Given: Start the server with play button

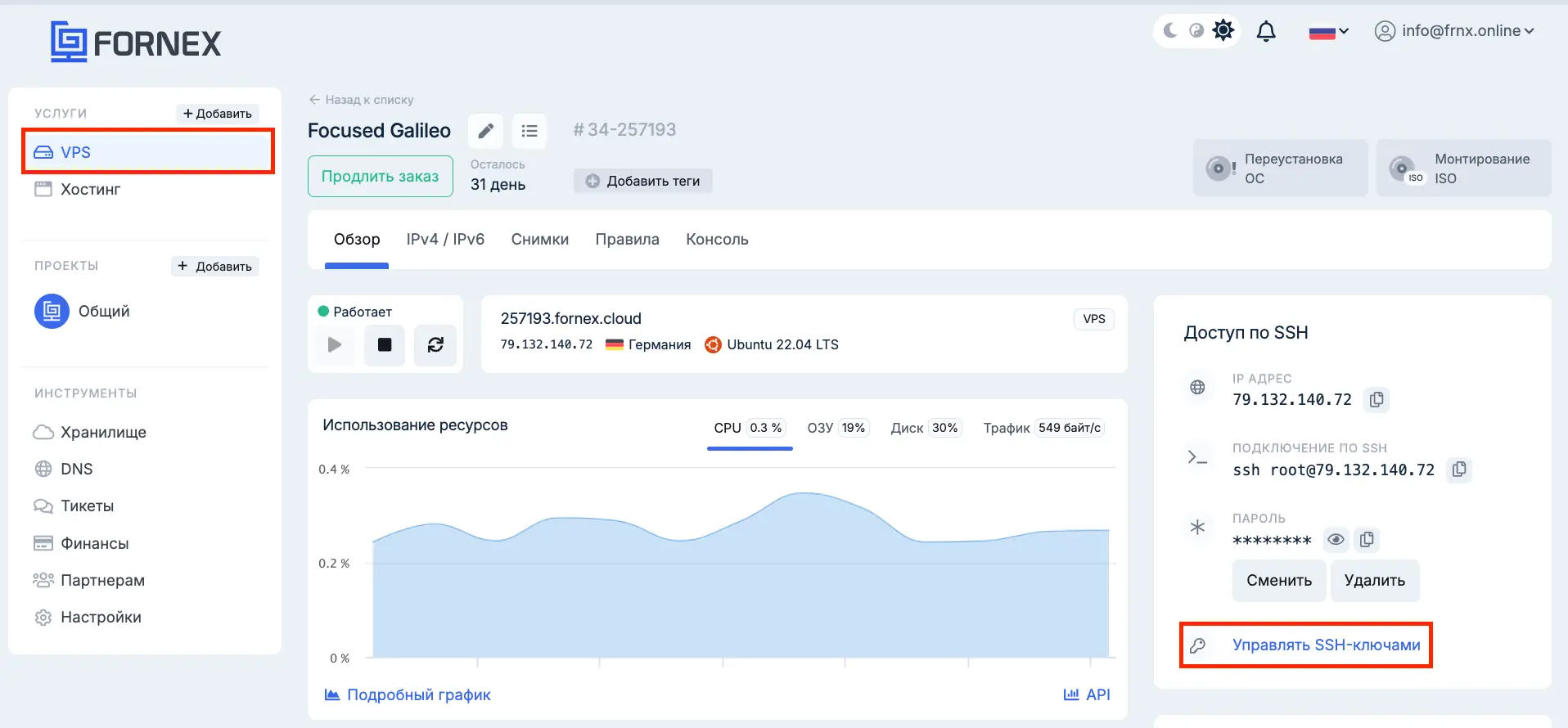Looking at the screenshot, I should [334, 344].
